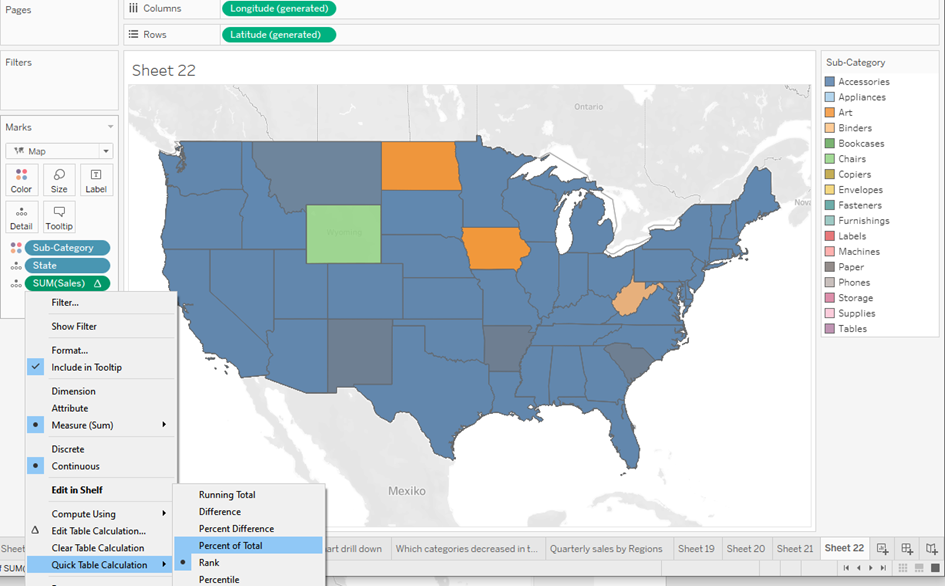Image resolution: width=945 pixels, height=586 pixels.
Task: Click the Rows shelf icon
Action: tap(133, 34)
